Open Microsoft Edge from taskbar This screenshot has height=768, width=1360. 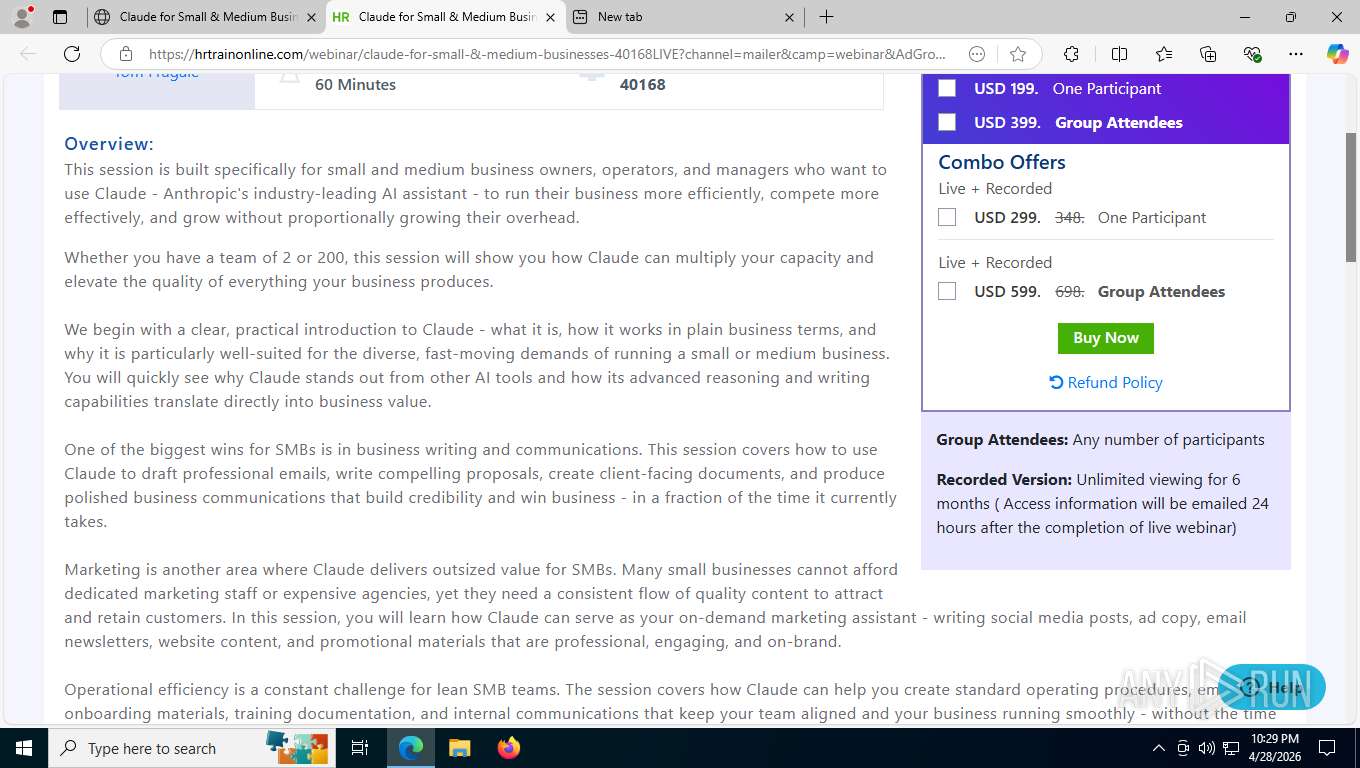pos(411,748)
